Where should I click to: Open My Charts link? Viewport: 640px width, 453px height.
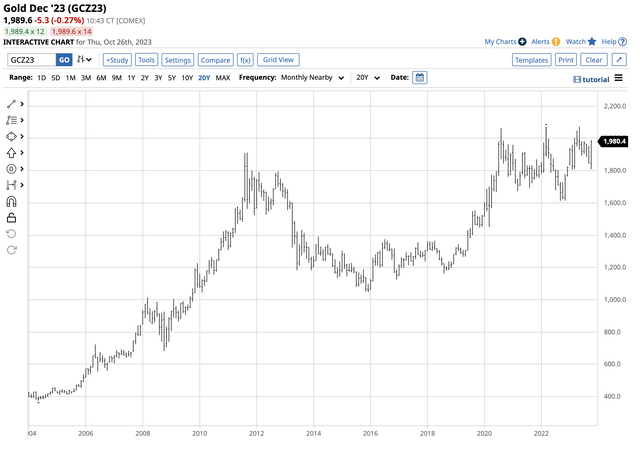(500, 42)
